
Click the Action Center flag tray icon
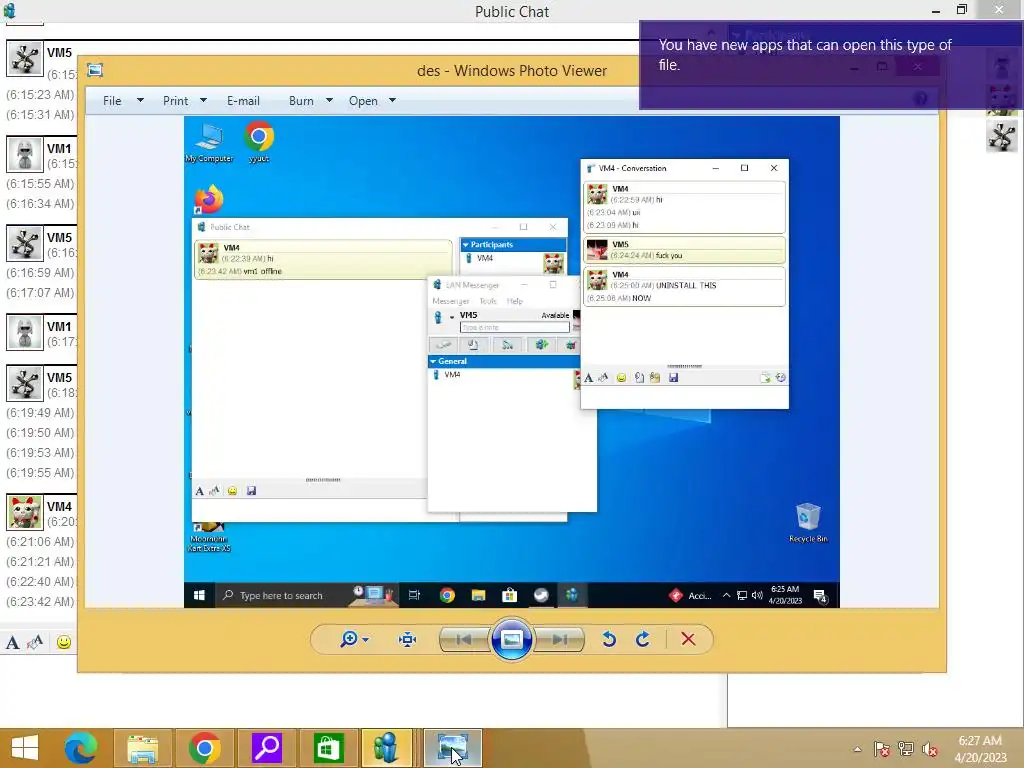[x=881, y=749]
